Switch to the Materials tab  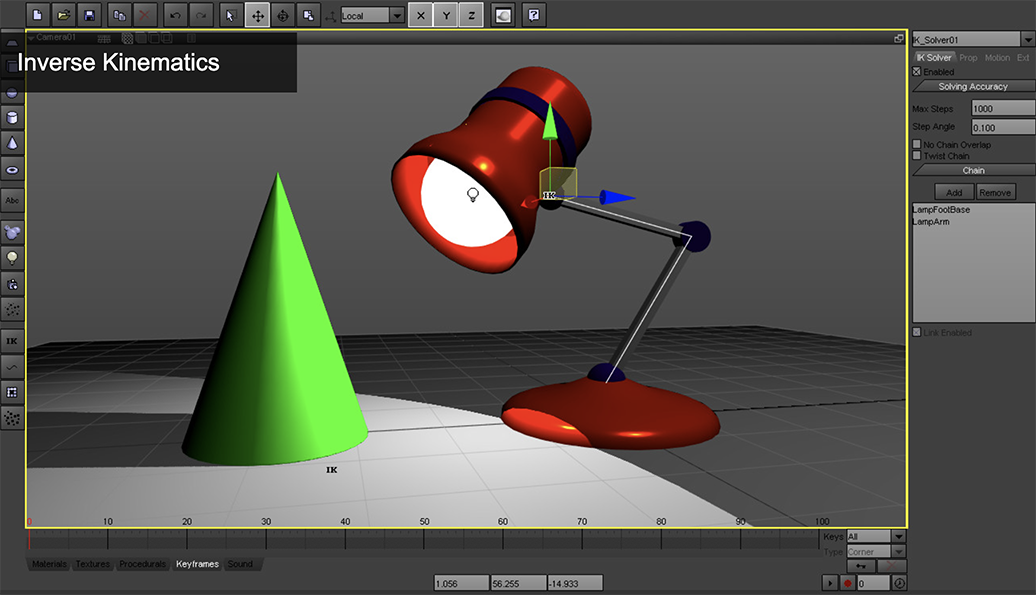pyautogui.click(x=49, y=564)
